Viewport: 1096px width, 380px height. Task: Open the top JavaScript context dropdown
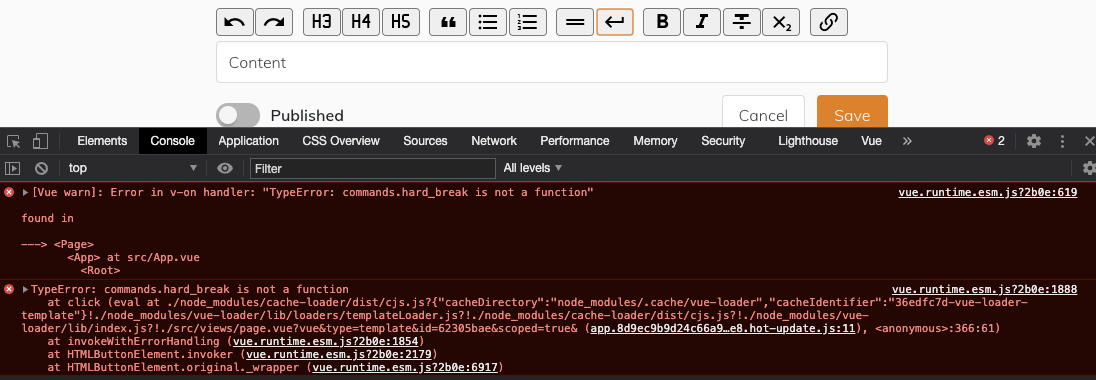click(x=133, y=168)
